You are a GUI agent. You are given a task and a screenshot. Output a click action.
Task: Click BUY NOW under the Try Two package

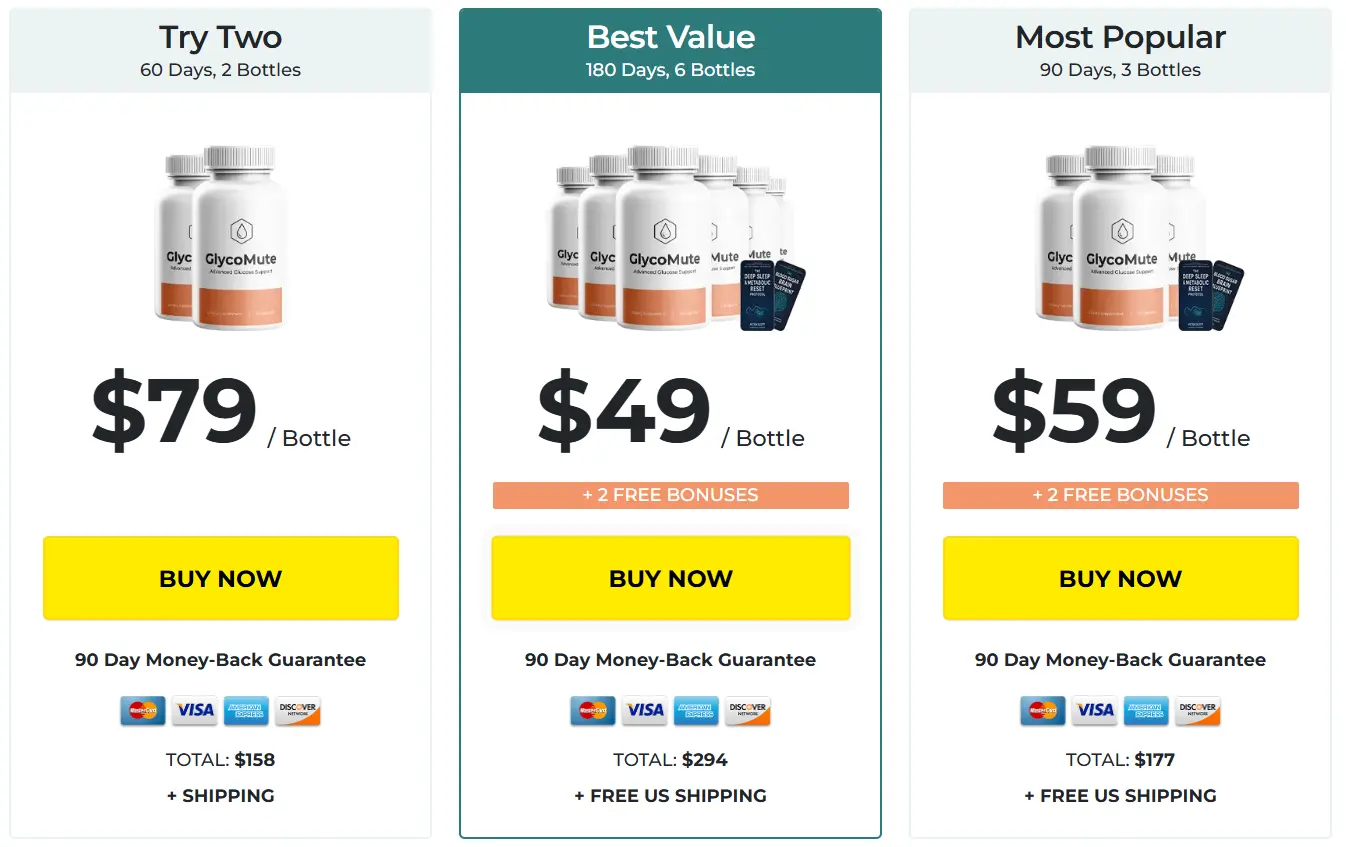pyautogui.click(x=220, y=578)
